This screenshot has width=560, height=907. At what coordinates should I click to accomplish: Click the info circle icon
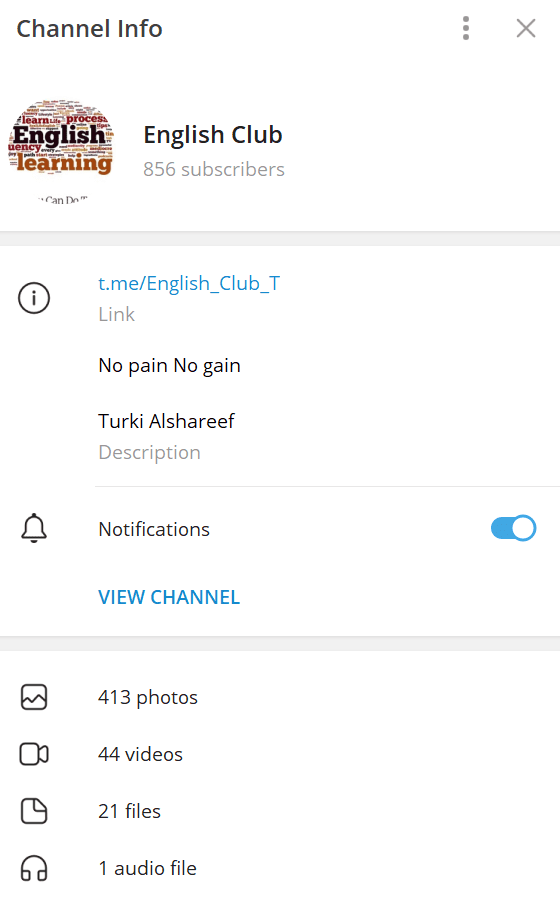34,298
